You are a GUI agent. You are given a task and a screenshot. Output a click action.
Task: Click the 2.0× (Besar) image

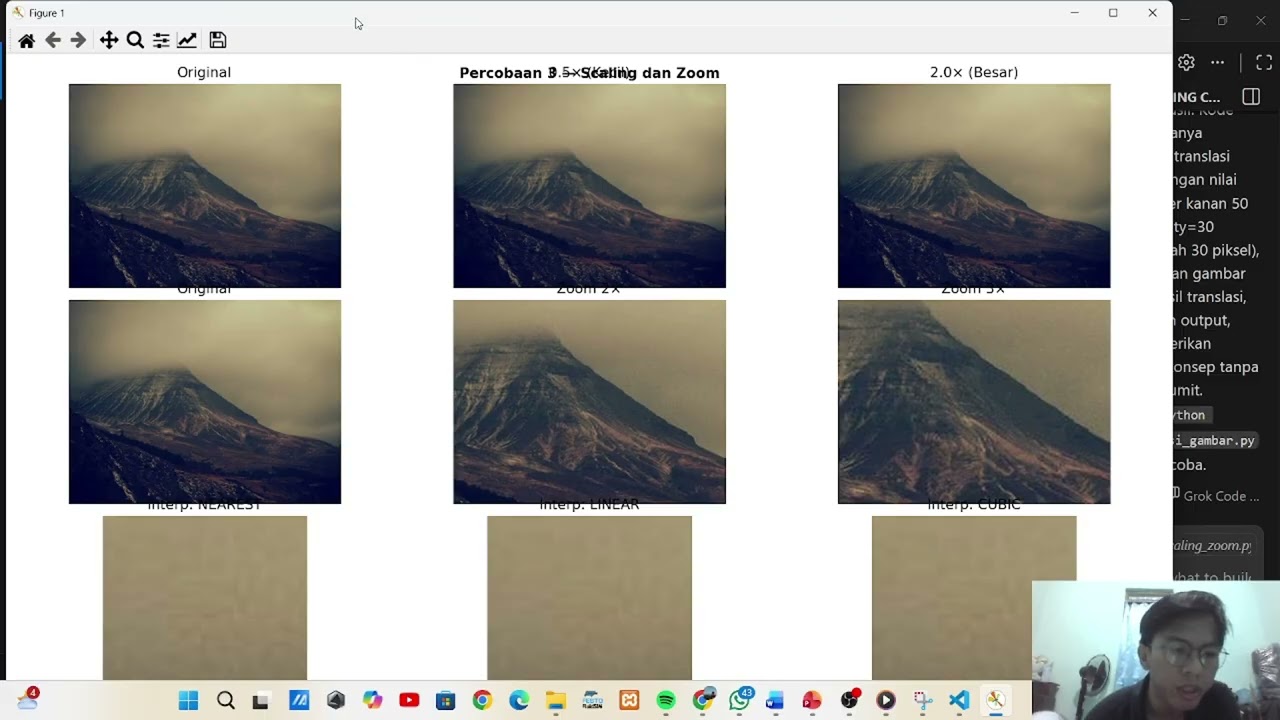(974, 186)
